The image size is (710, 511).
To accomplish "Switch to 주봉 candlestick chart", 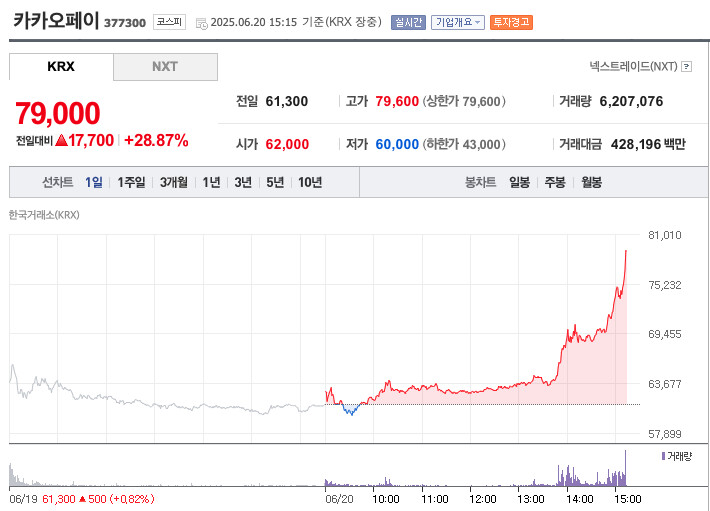I will click(x=555, y=182).
